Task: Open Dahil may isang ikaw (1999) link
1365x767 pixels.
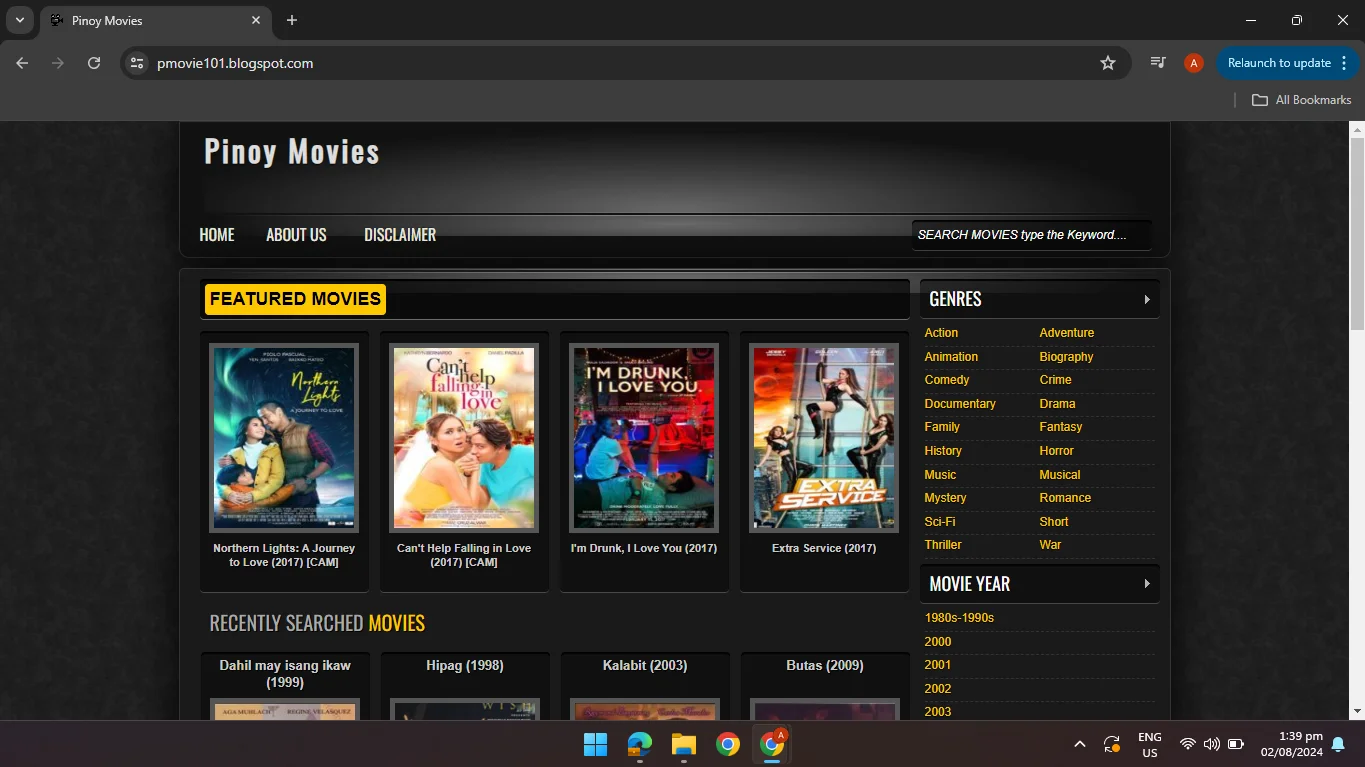Action: click(x=285, y=673)
